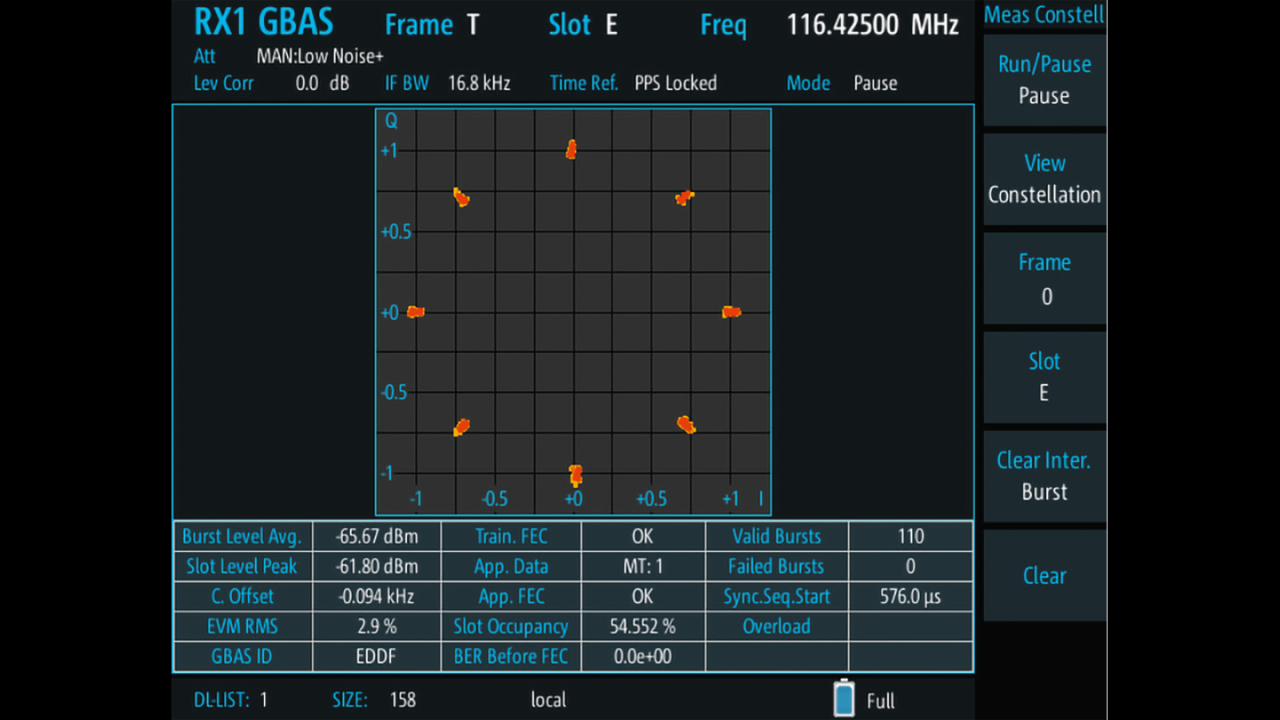Click the App. Data label

[511, 566]
